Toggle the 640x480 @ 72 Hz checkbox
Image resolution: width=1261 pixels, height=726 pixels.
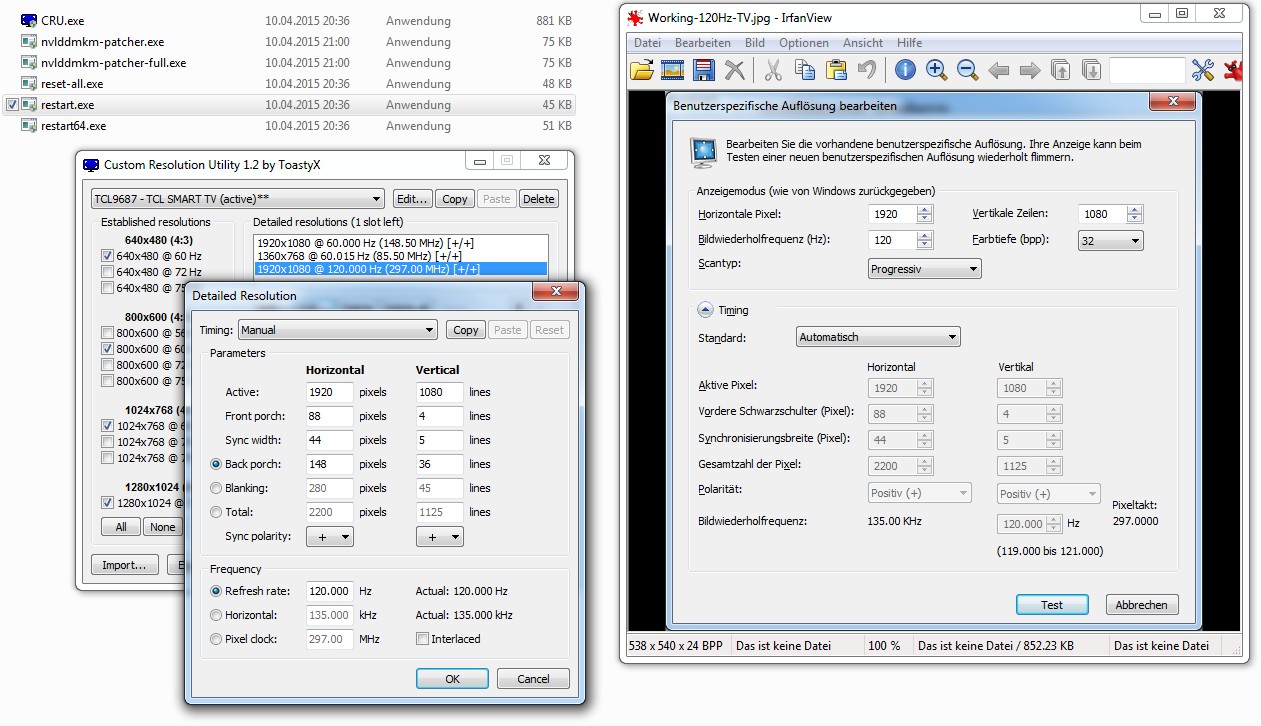[108, 272]
